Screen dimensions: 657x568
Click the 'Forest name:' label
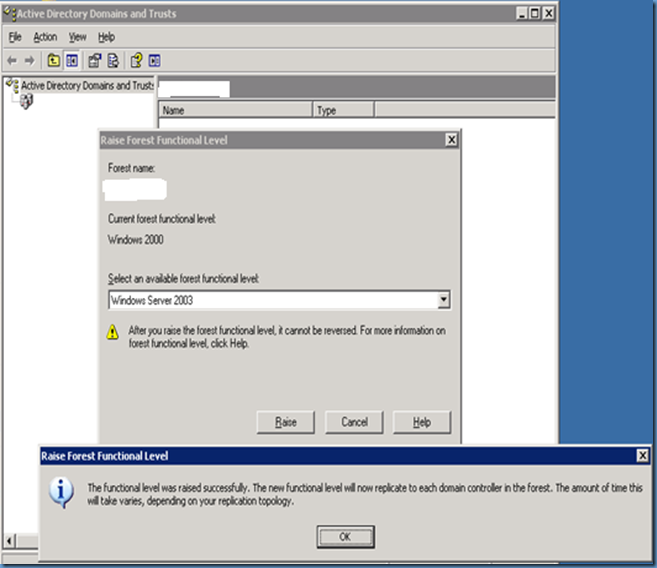point(132,168)
